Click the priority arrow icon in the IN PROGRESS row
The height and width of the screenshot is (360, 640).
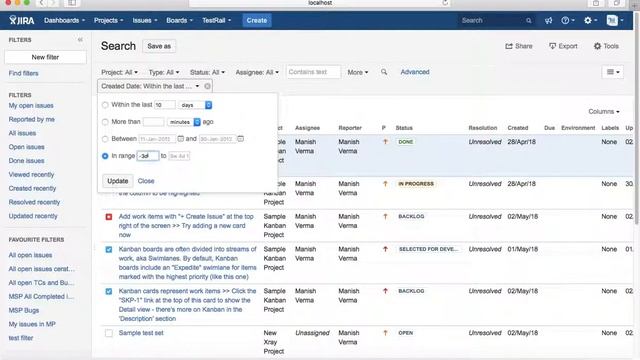(x=385, y=184)
